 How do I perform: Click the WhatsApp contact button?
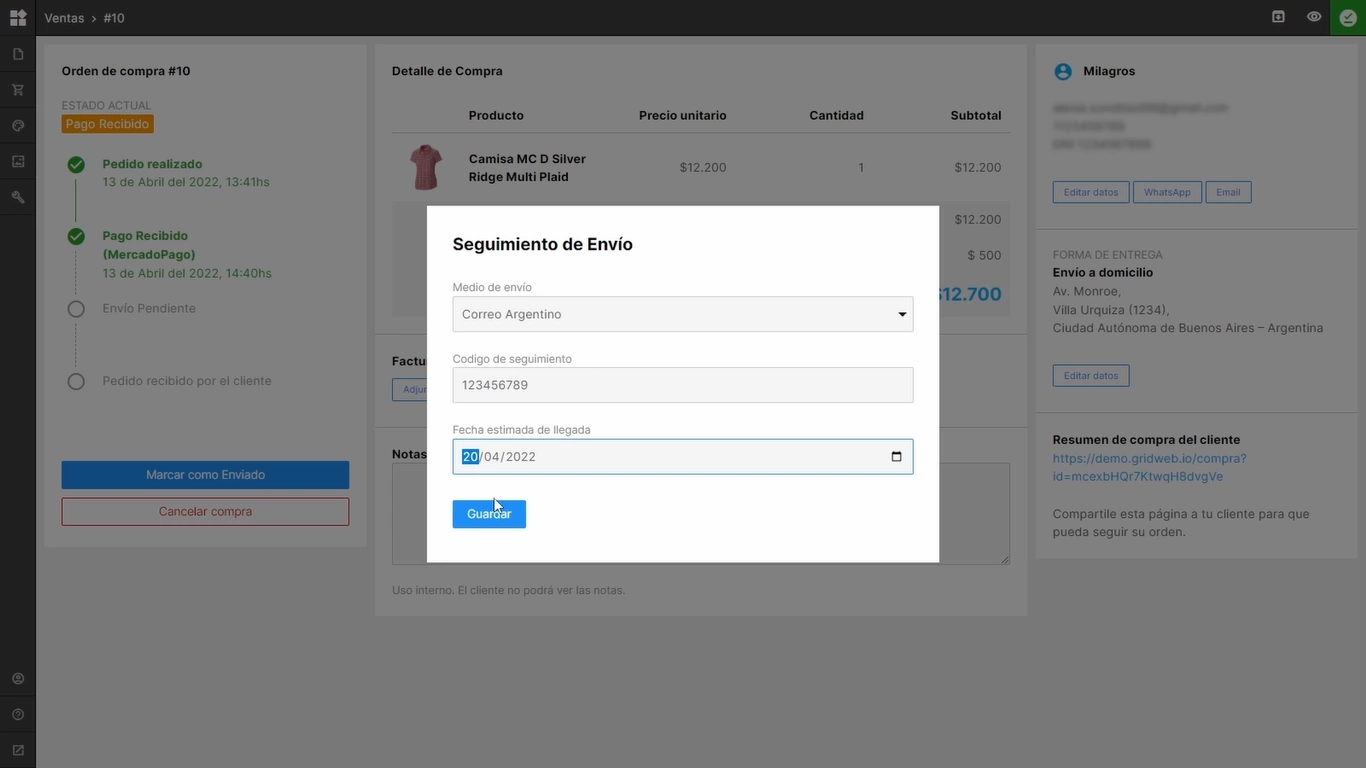point(1167,192)
